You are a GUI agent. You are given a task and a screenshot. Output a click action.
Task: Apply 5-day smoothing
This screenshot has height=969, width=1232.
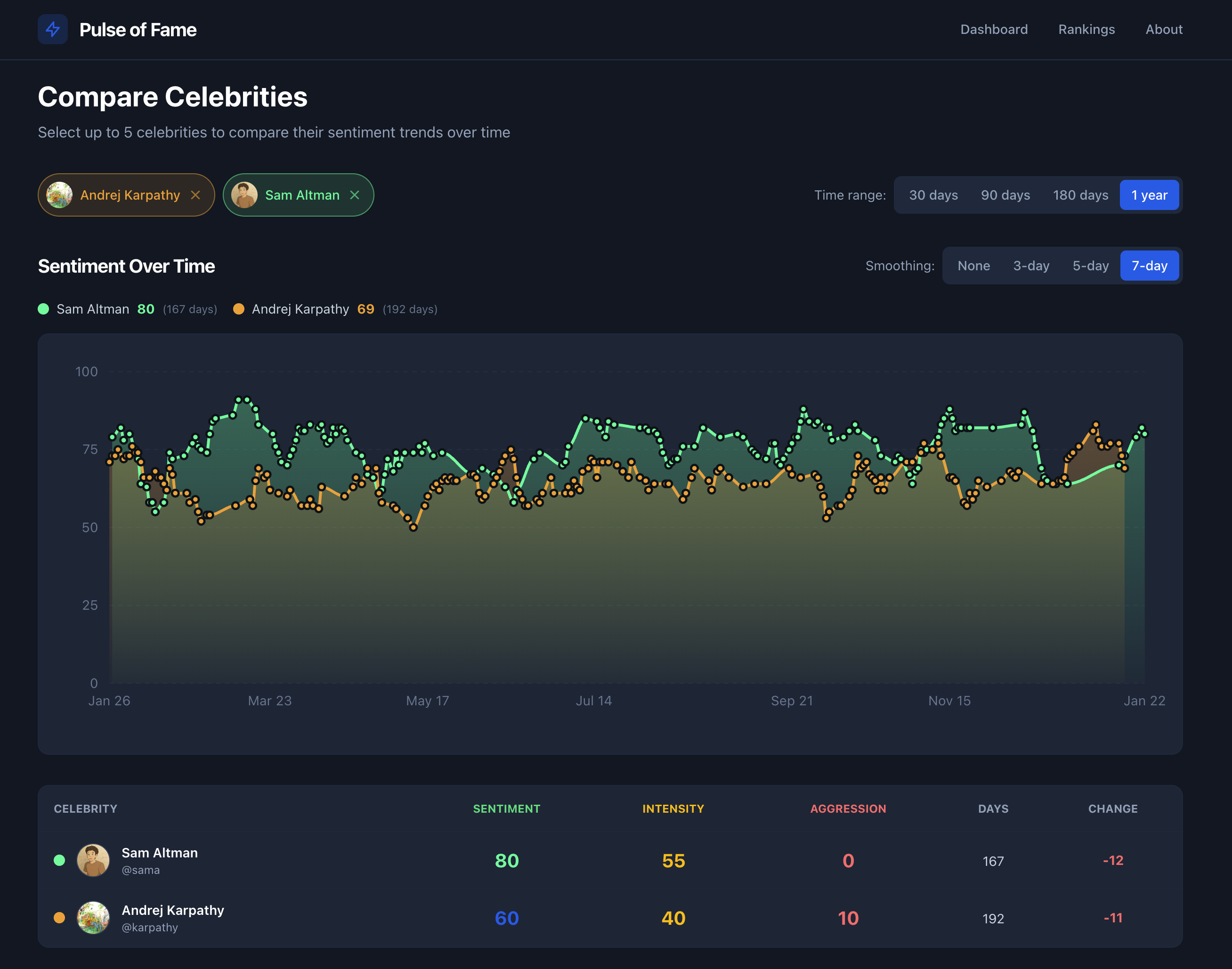click(1090, 266)
